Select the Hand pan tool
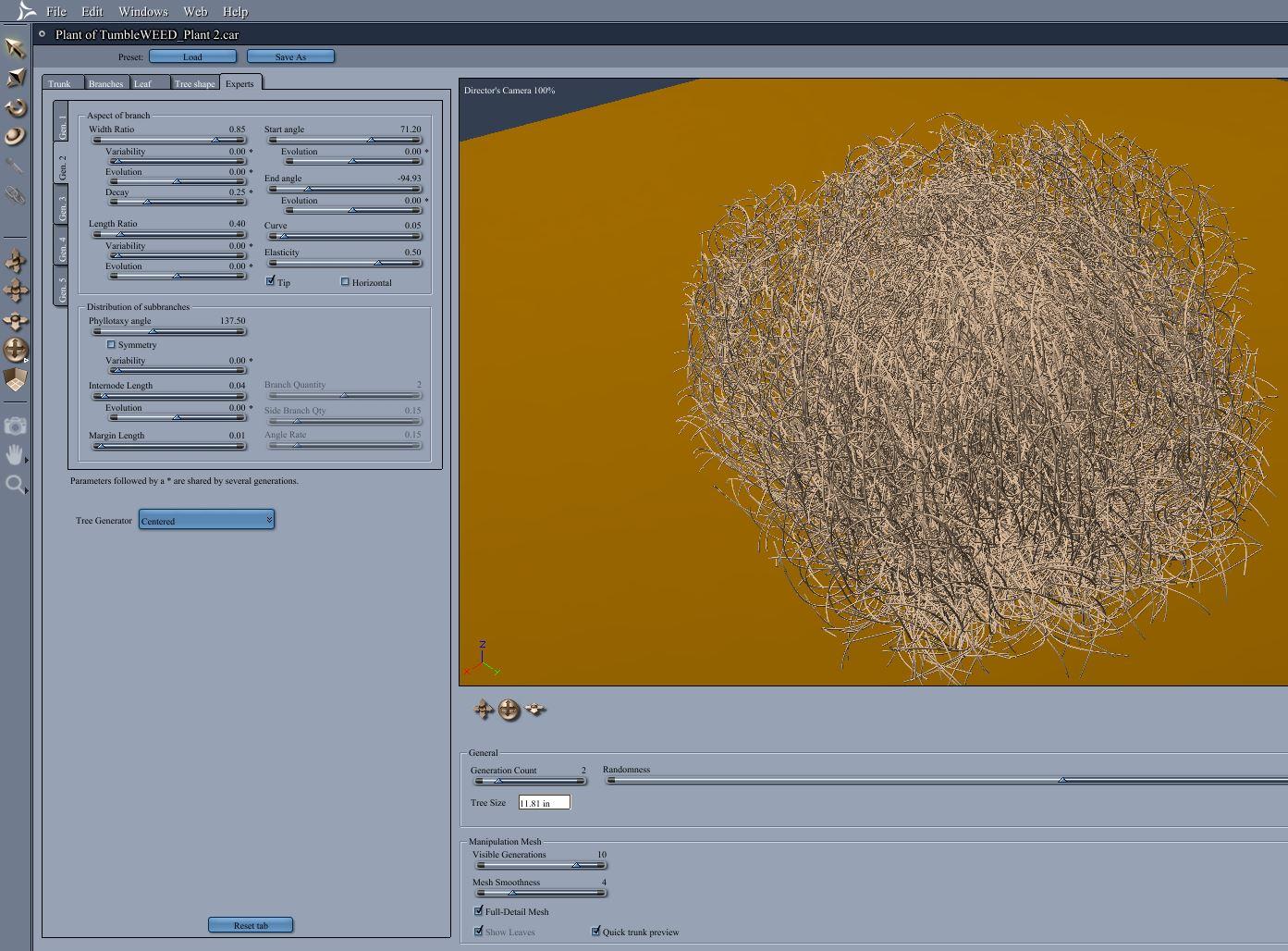This screenshot has width=1288, height=951. pos(15,454)
